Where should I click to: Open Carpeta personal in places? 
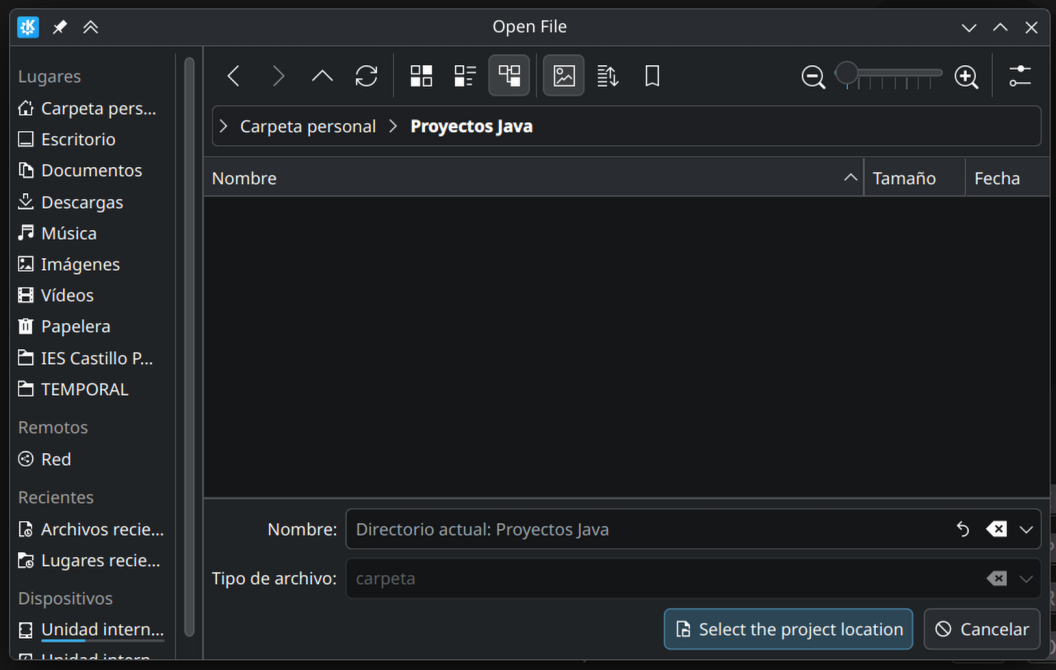click(92, 108)
